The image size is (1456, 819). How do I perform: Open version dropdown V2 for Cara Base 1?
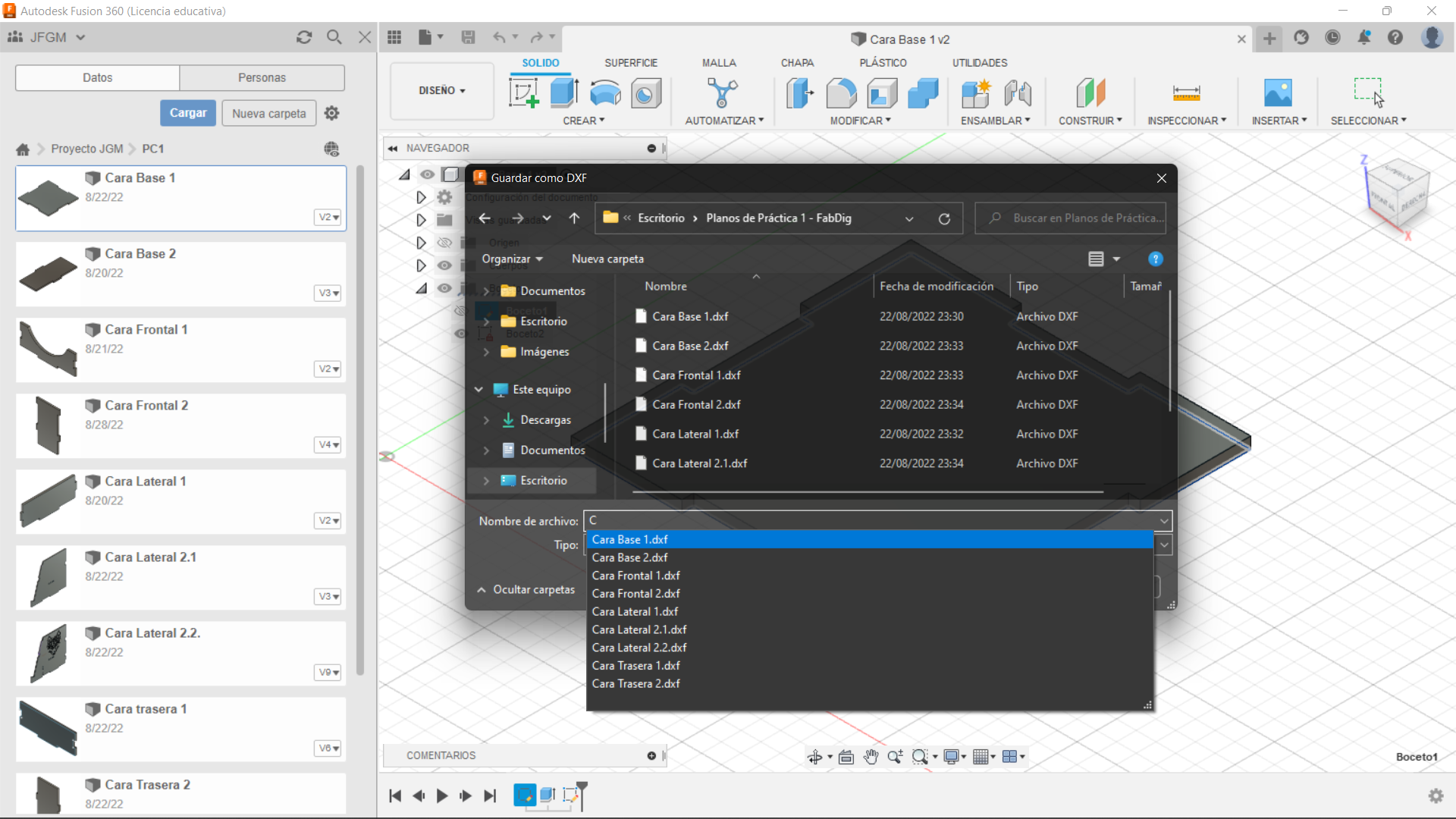click(328, 217)
